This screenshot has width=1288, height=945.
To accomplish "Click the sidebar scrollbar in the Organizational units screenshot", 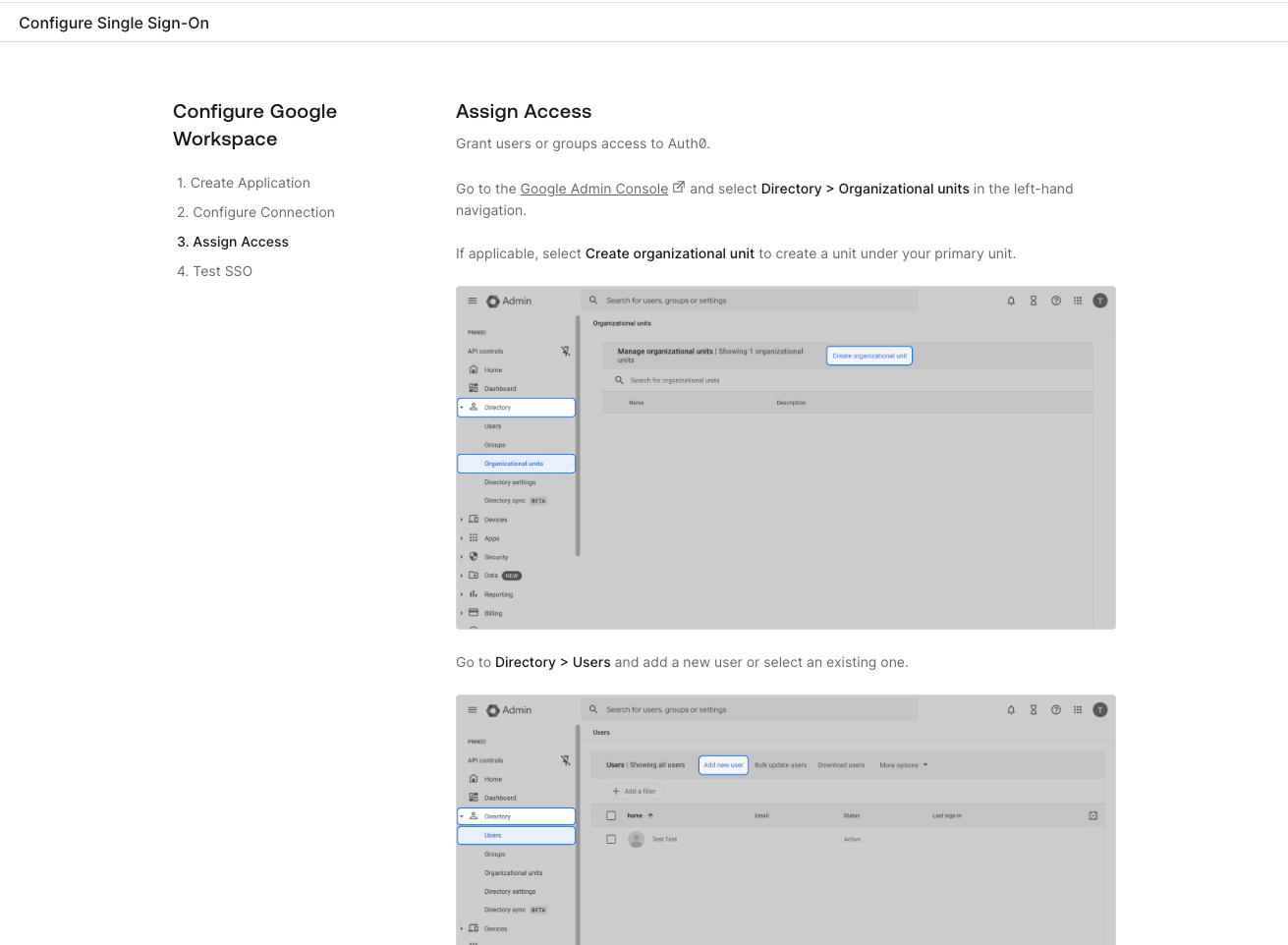I will click(x=578, y=436).
